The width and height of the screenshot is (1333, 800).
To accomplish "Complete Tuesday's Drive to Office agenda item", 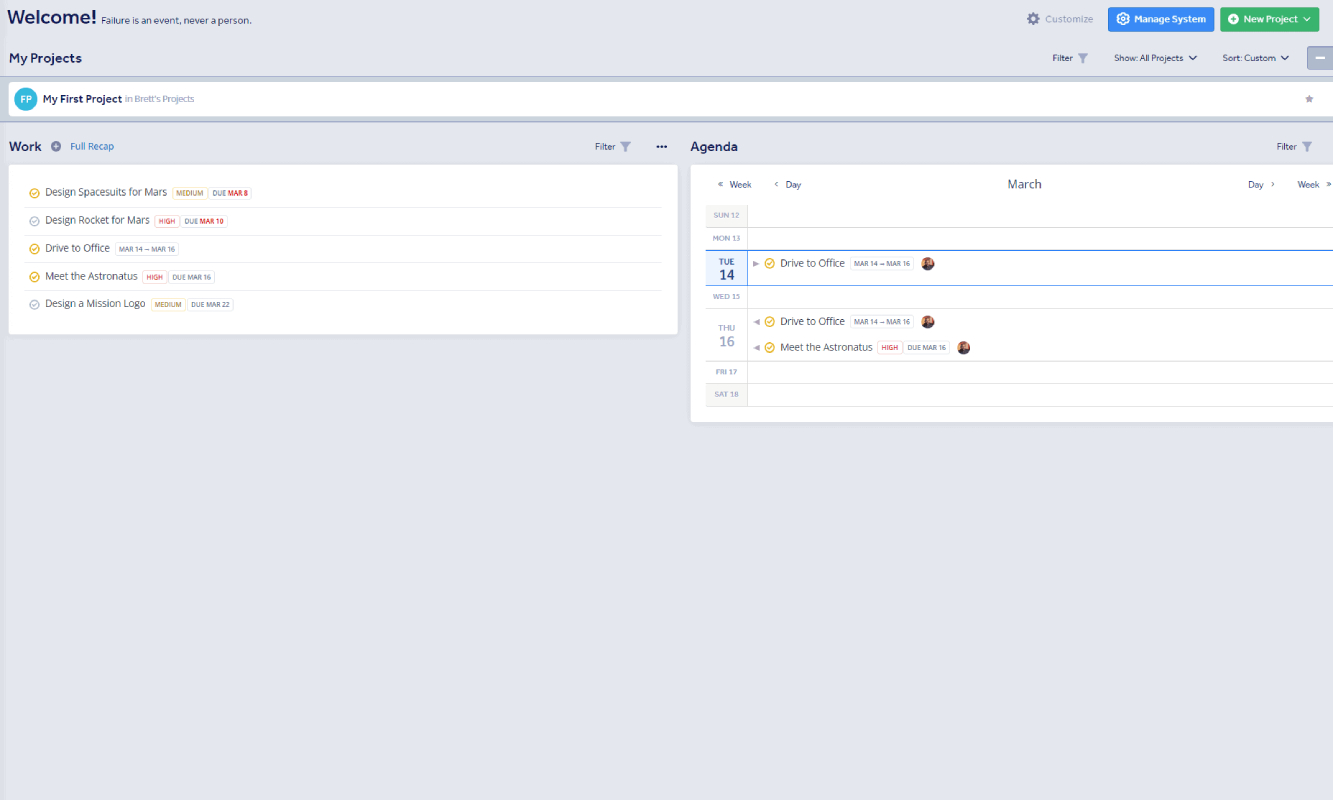I will click(770, 264).
